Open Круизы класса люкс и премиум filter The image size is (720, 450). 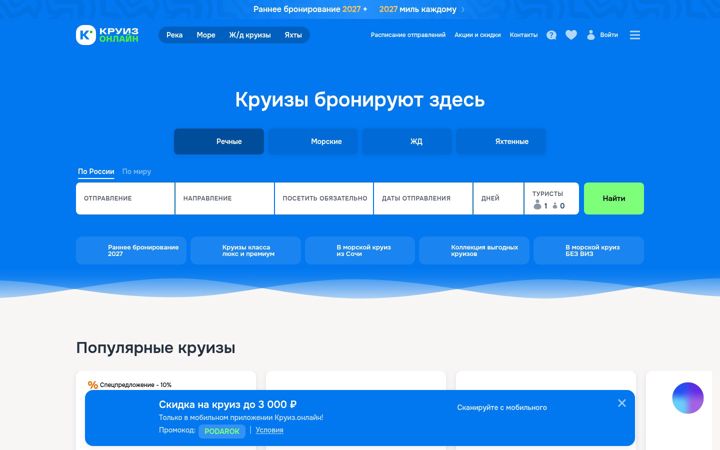[x=246, y=250]
